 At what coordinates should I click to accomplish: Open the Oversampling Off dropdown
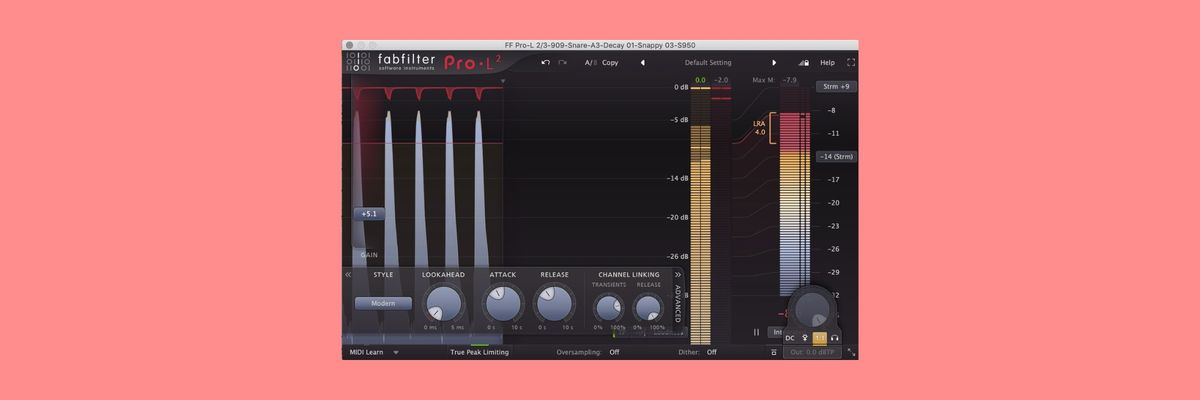point(614,352)
